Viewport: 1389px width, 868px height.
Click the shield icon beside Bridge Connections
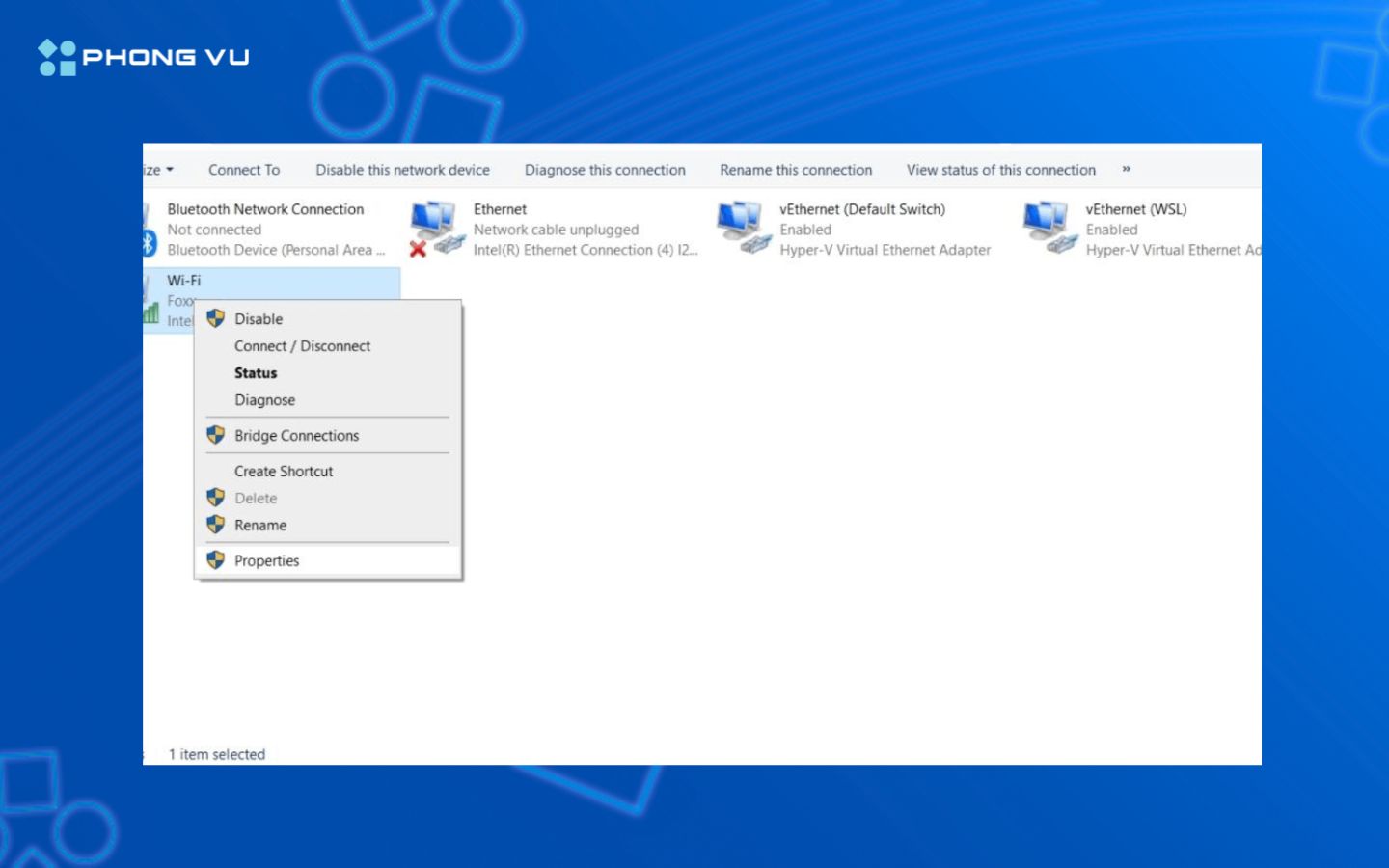(x=216, y=435)
